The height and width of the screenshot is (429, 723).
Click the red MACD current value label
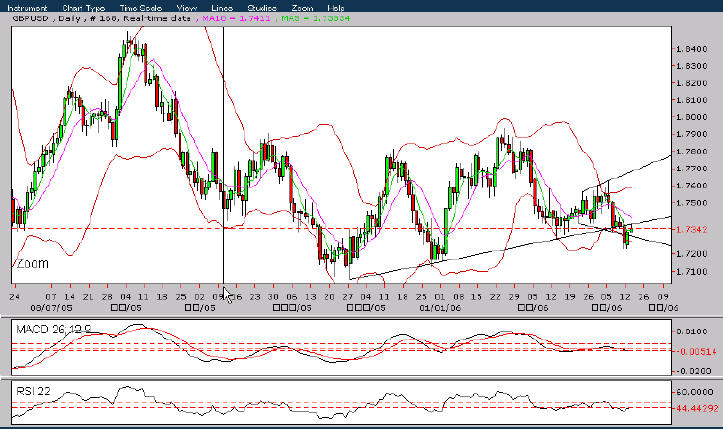(696, 352)
